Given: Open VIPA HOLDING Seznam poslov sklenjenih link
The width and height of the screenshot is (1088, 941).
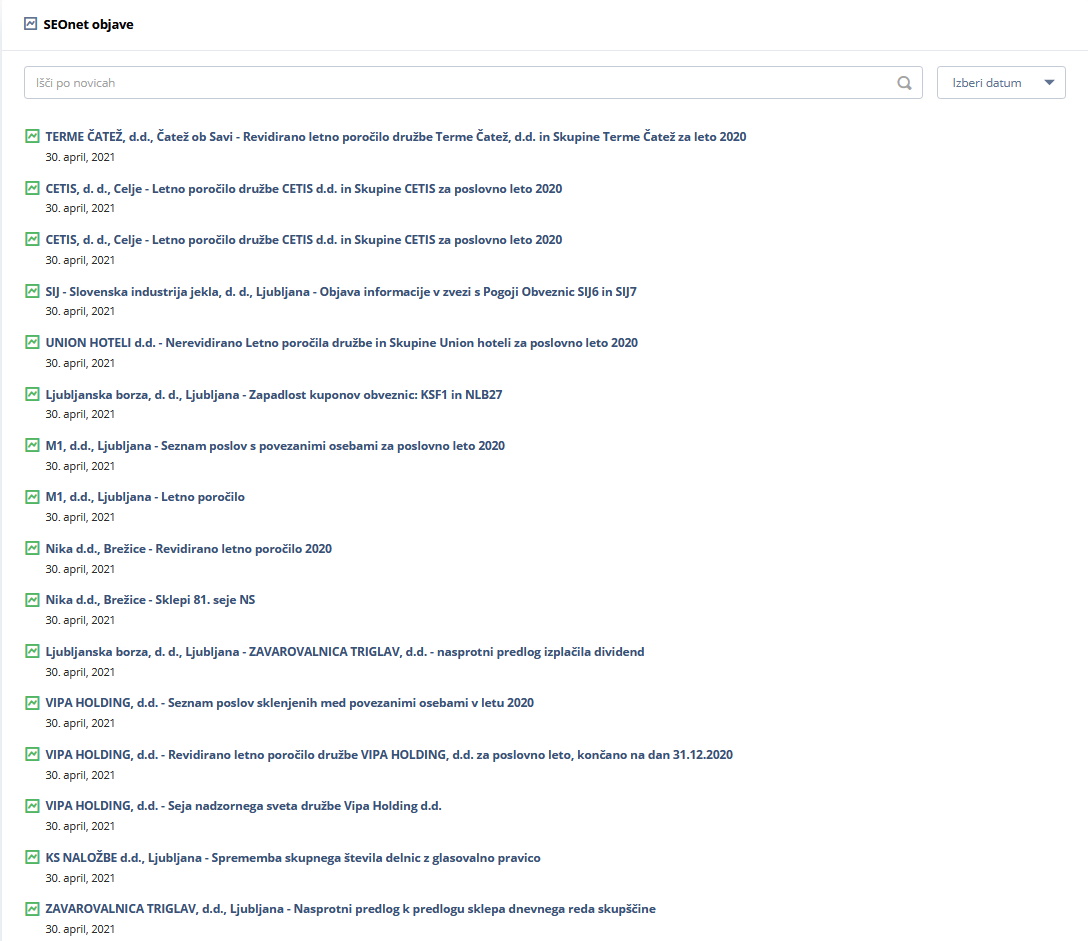Looking at the screenshot, I should 289,703.
